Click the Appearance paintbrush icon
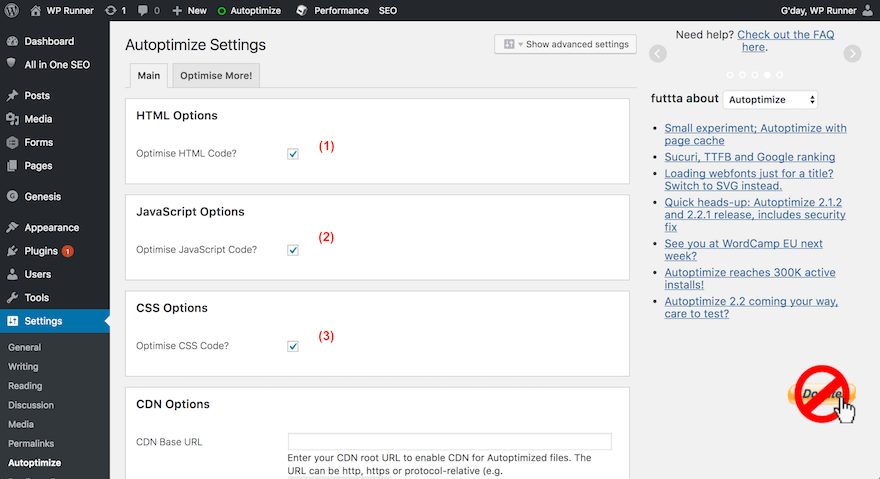The image size is (880, 479). [12, 227]
